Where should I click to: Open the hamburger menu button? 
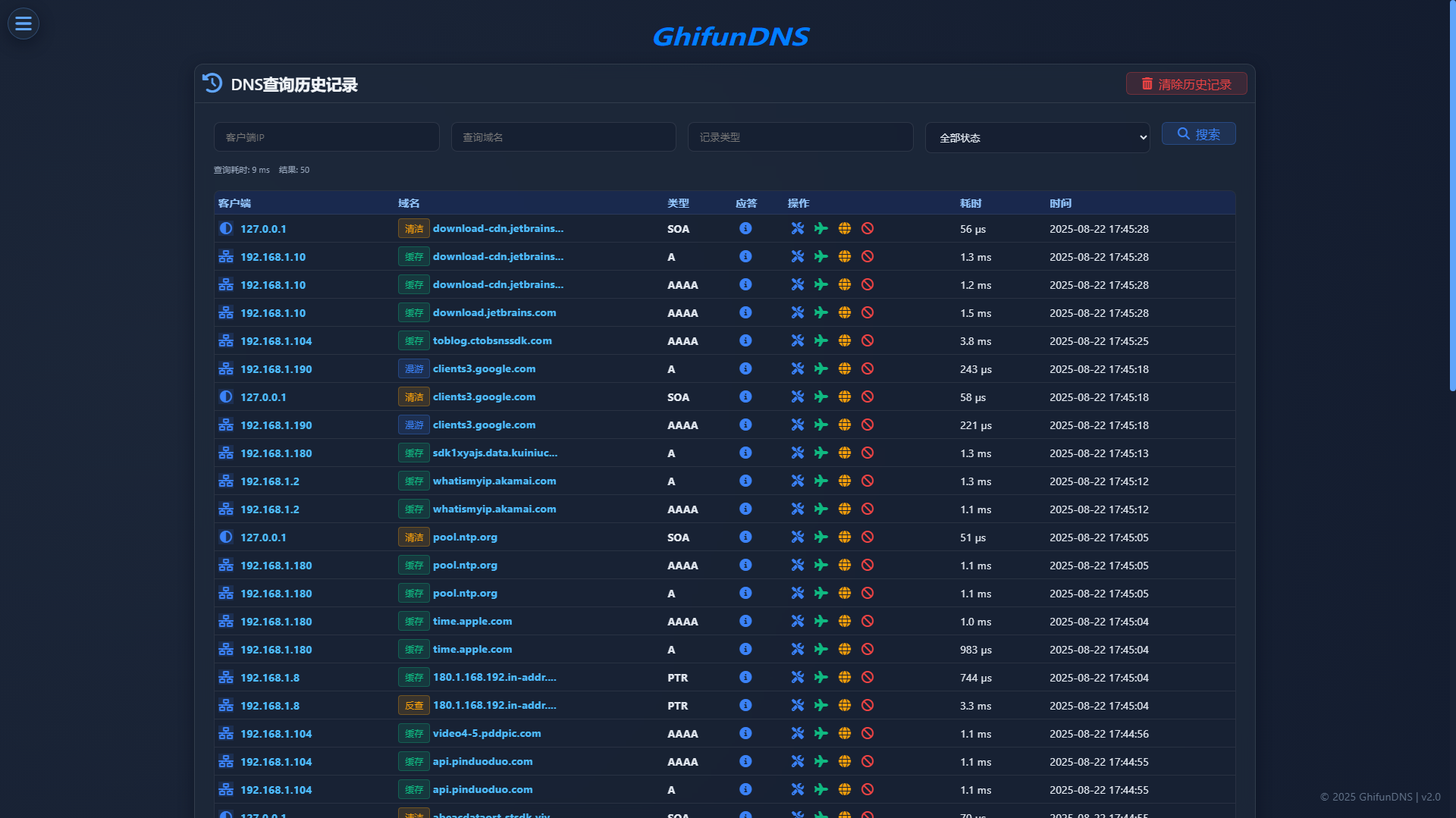(24, 24)
